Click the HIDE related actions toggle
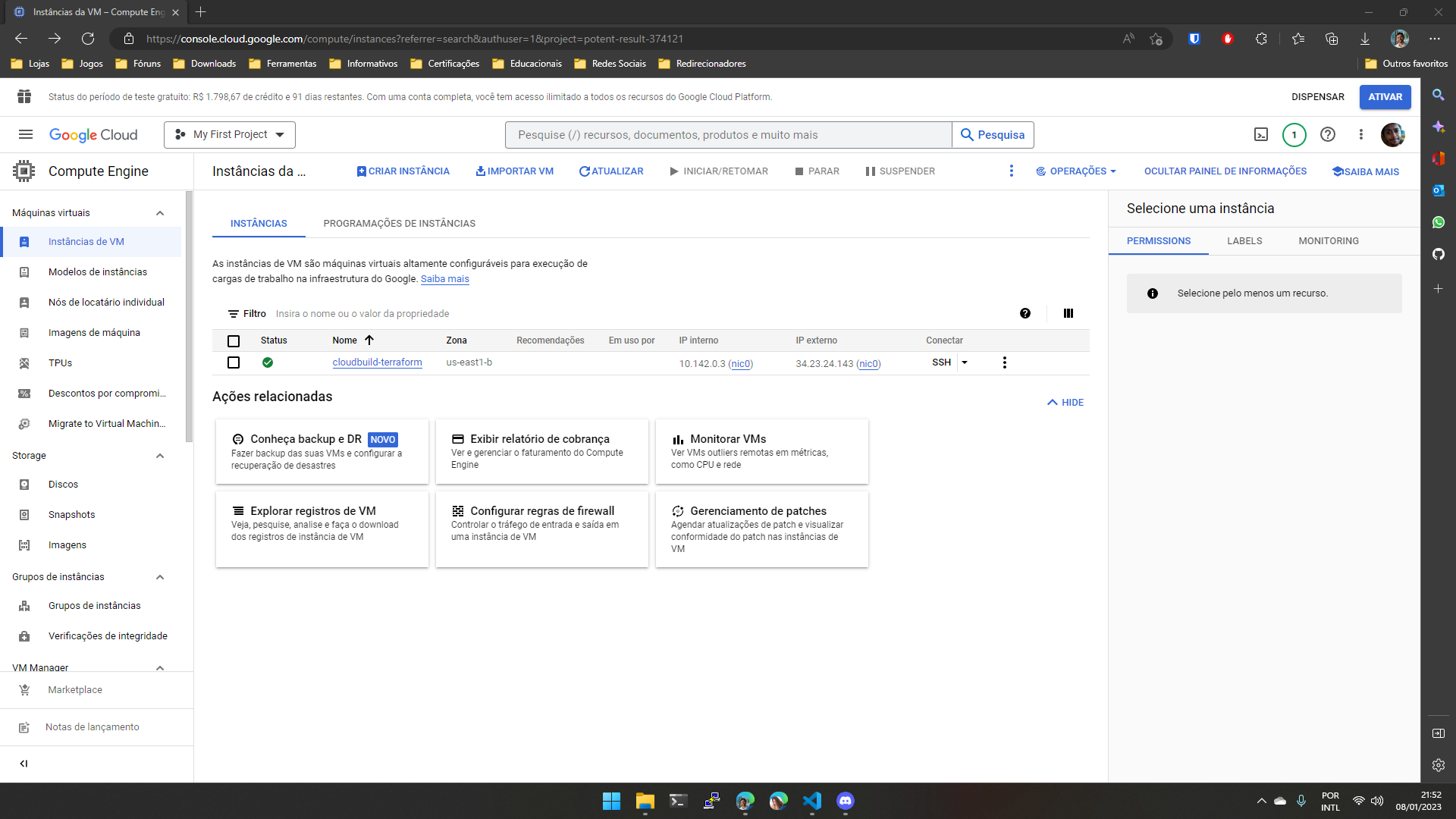The image size is (1456, 819). (x=1065, y=401)
